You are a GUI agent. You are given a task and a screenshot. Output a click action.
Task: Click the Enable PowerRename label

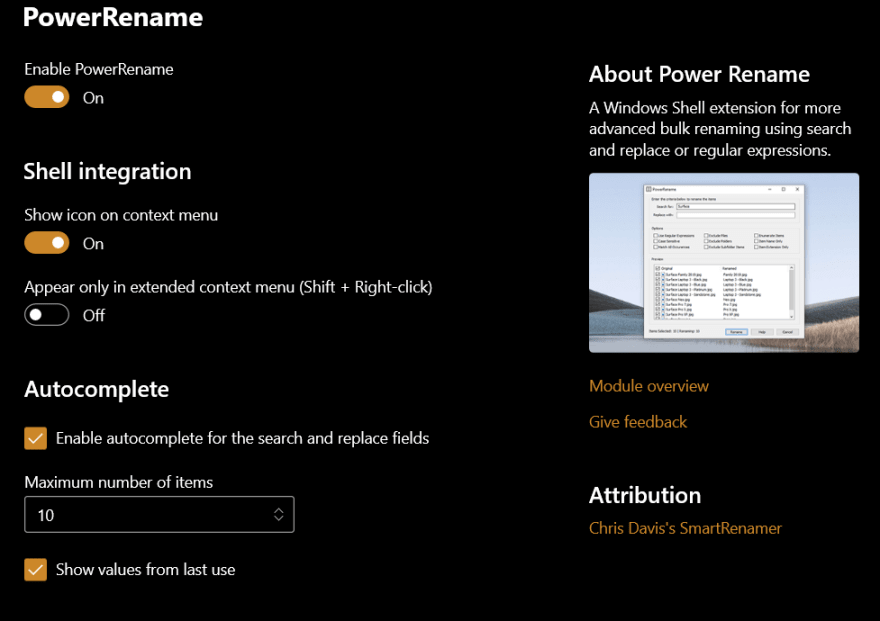coord(99,69)
